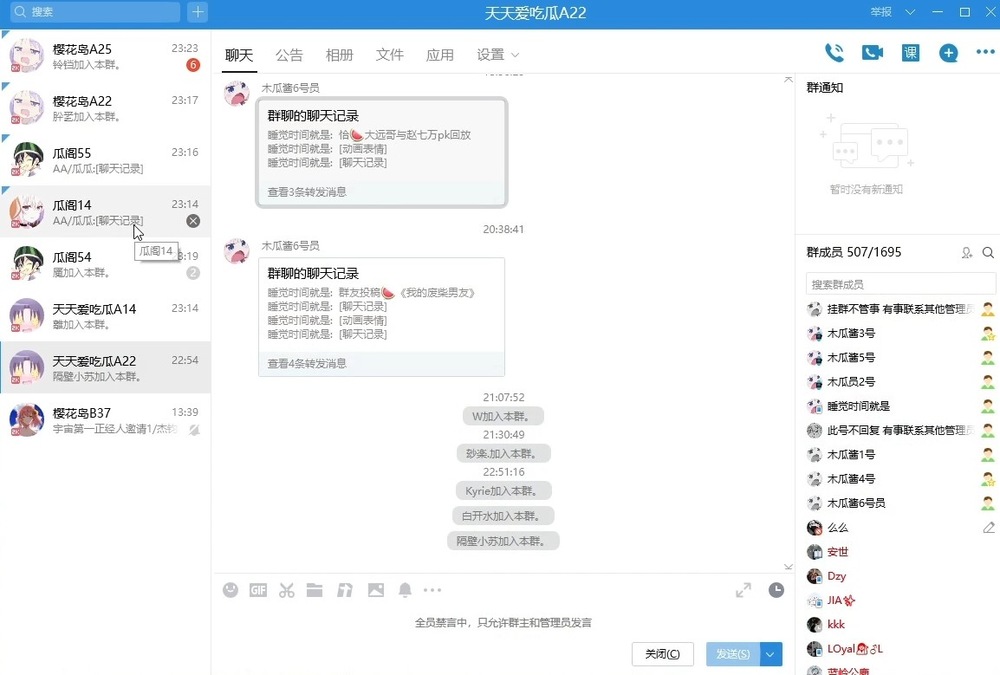Select the screenshot scissors tool
Viewport: 1000px width, 675px height.
pyautogui.click(x=286, y=590)
